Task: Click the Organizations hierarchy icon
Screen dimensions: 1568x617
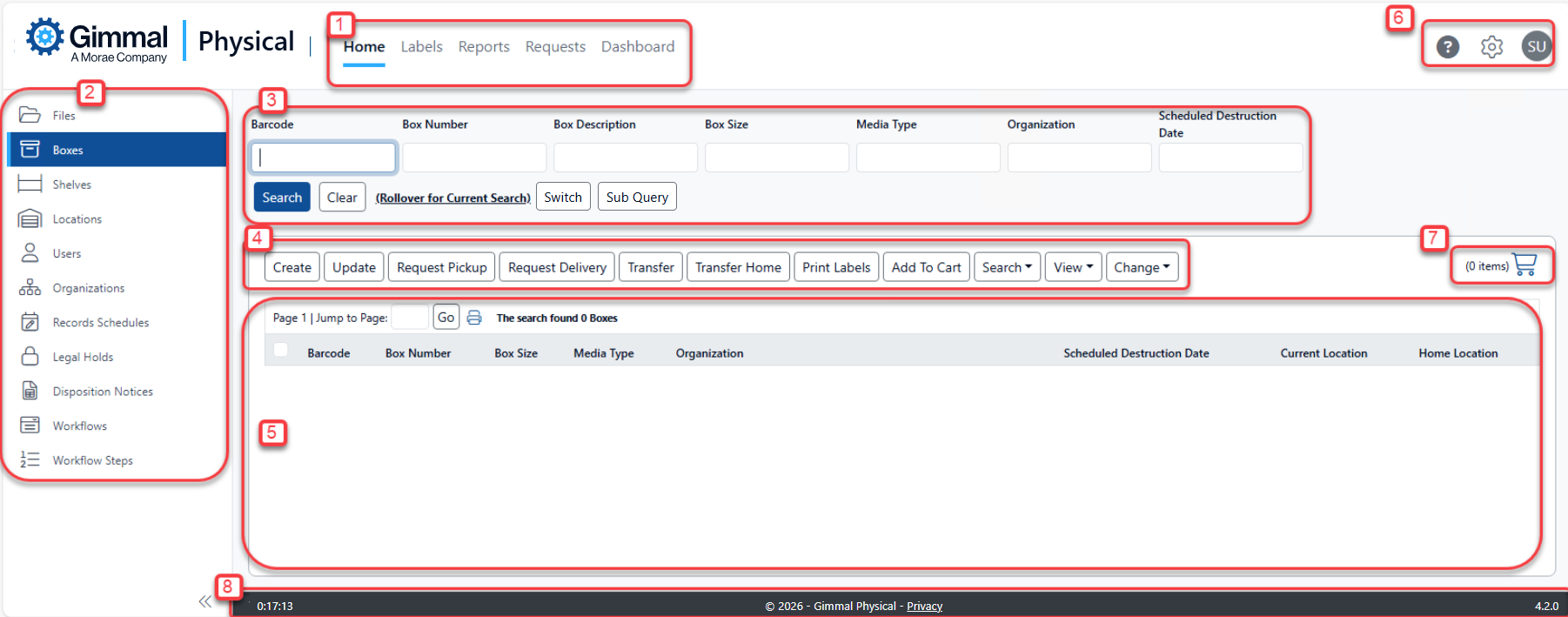Action: click(x=30, y=288)
